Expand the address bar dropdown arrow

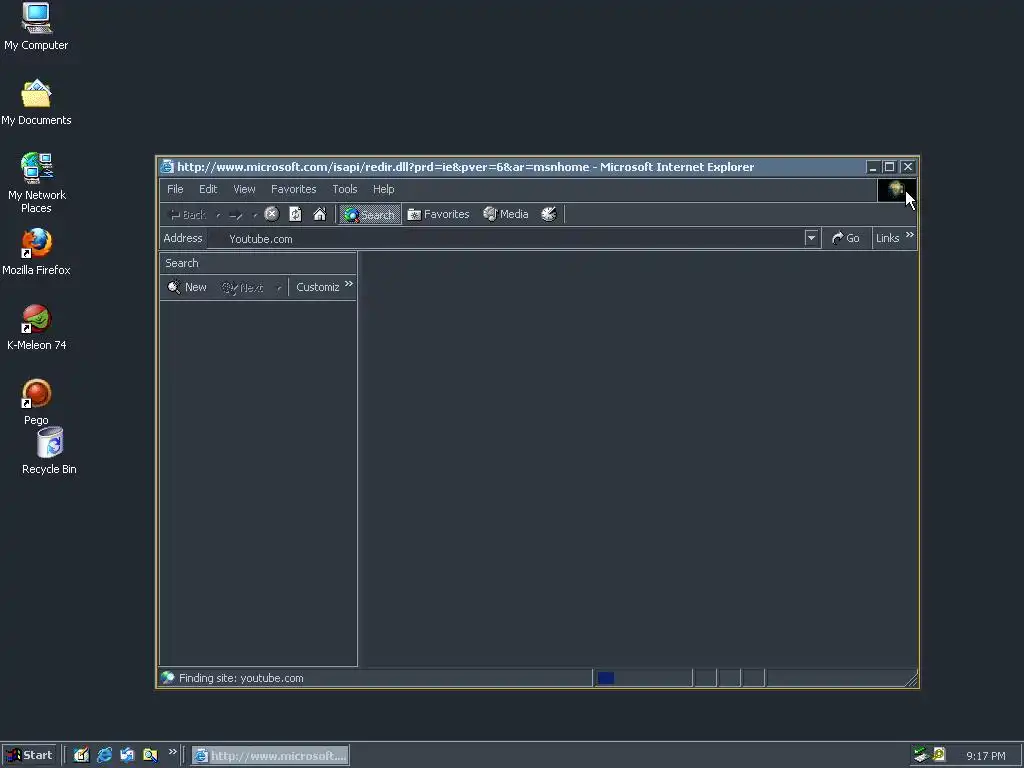coord(811,238)
